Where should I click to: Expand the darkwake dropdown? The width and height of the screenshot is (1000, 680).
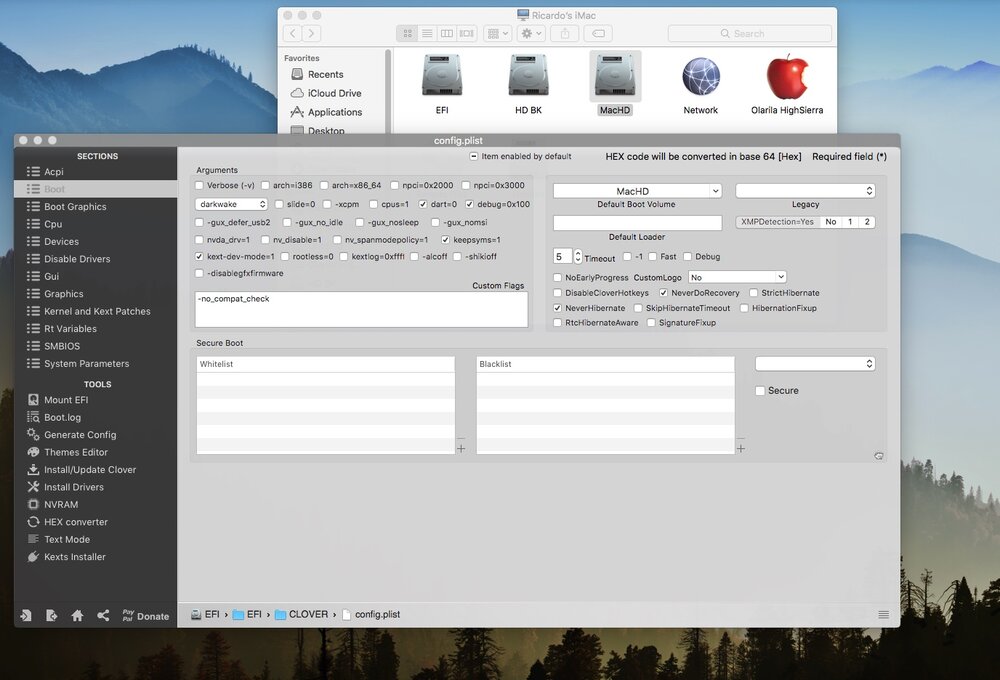pos(232,204)
